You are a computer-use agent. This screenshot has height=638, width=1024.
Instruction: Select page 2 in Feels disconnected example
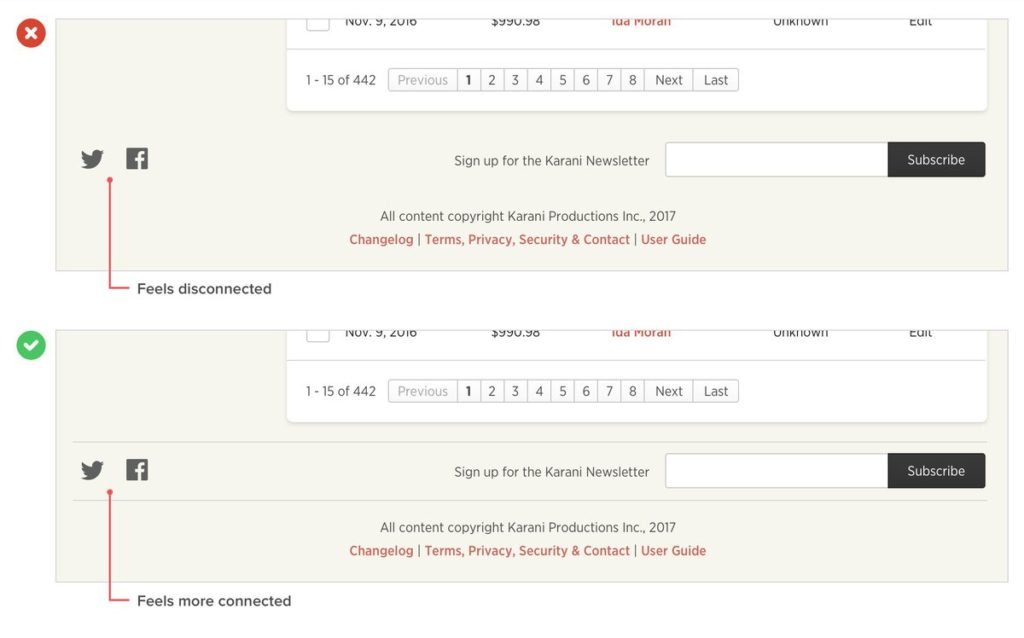(x=492, y=80)
